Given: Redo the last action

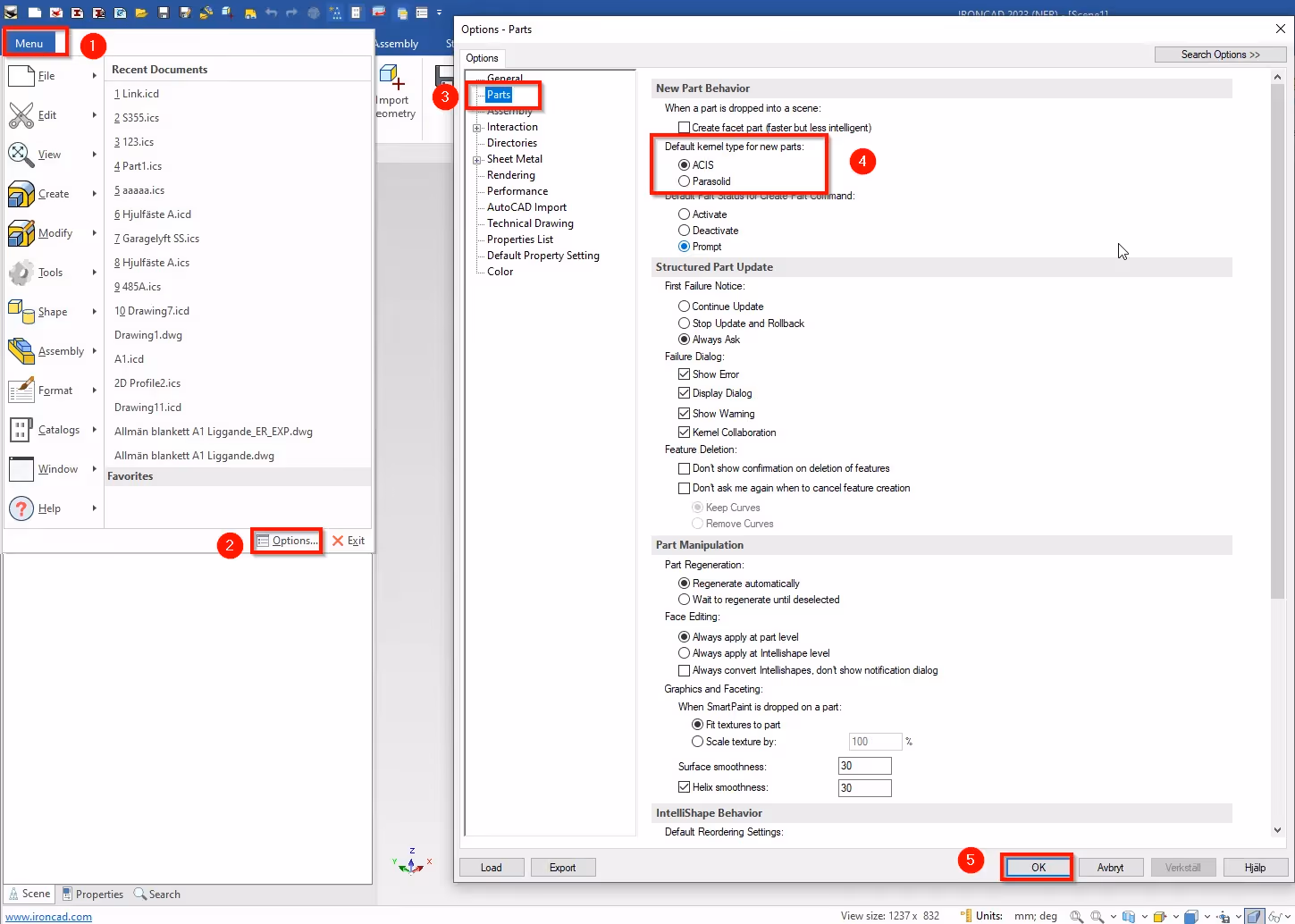Looking at the screenshot, I should pos(292,13).
